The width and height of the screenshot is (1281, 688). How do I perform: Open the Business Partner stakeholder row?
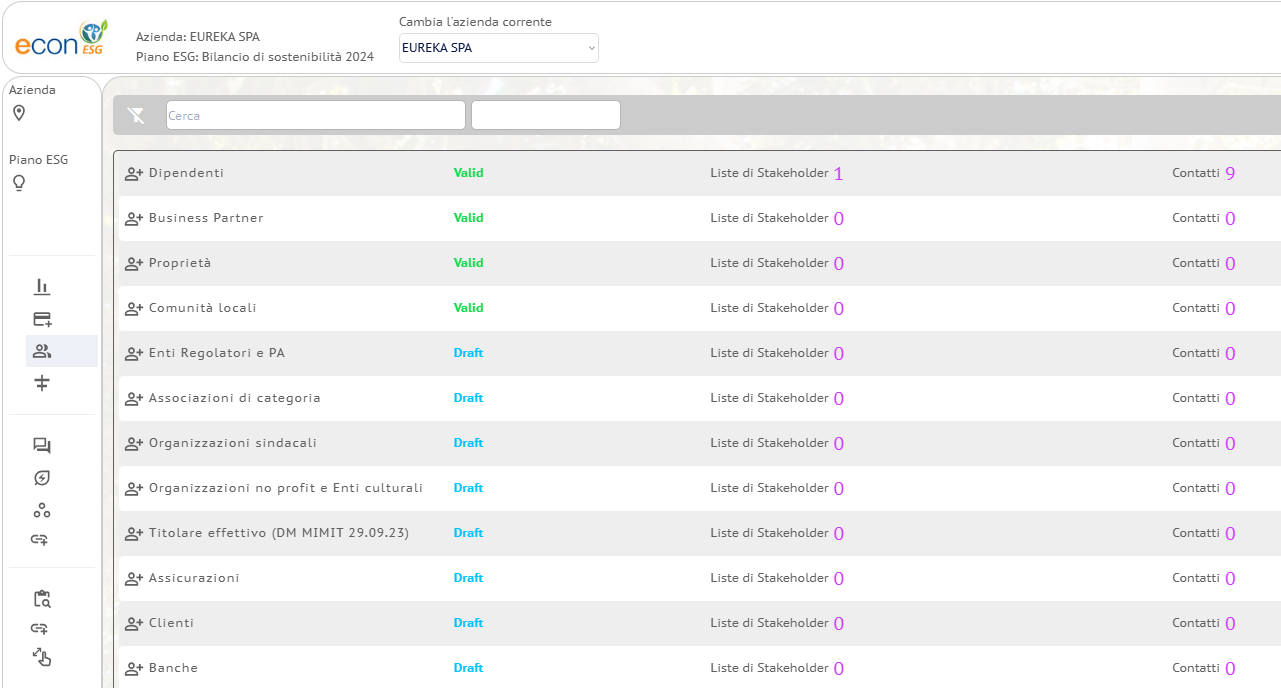[x=206, y=218]
